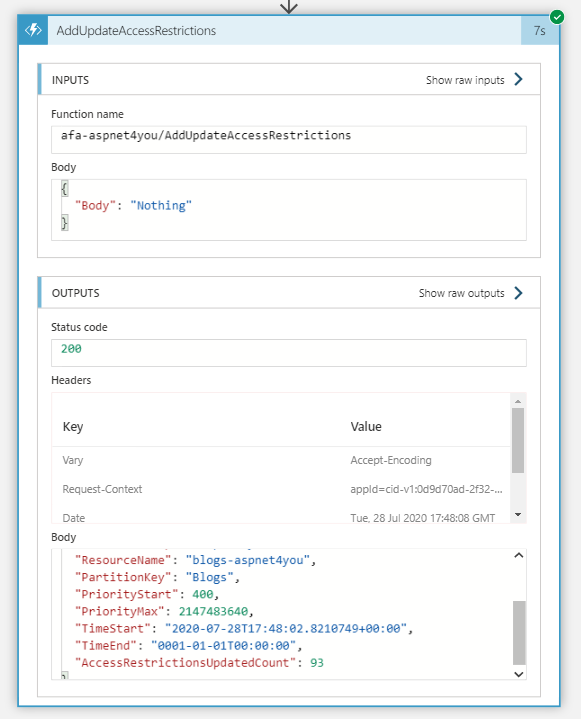The width and height of the screenshot is (581, 719).
Task: Click the output body scrollbar thumb
Action: coord(519,633)
